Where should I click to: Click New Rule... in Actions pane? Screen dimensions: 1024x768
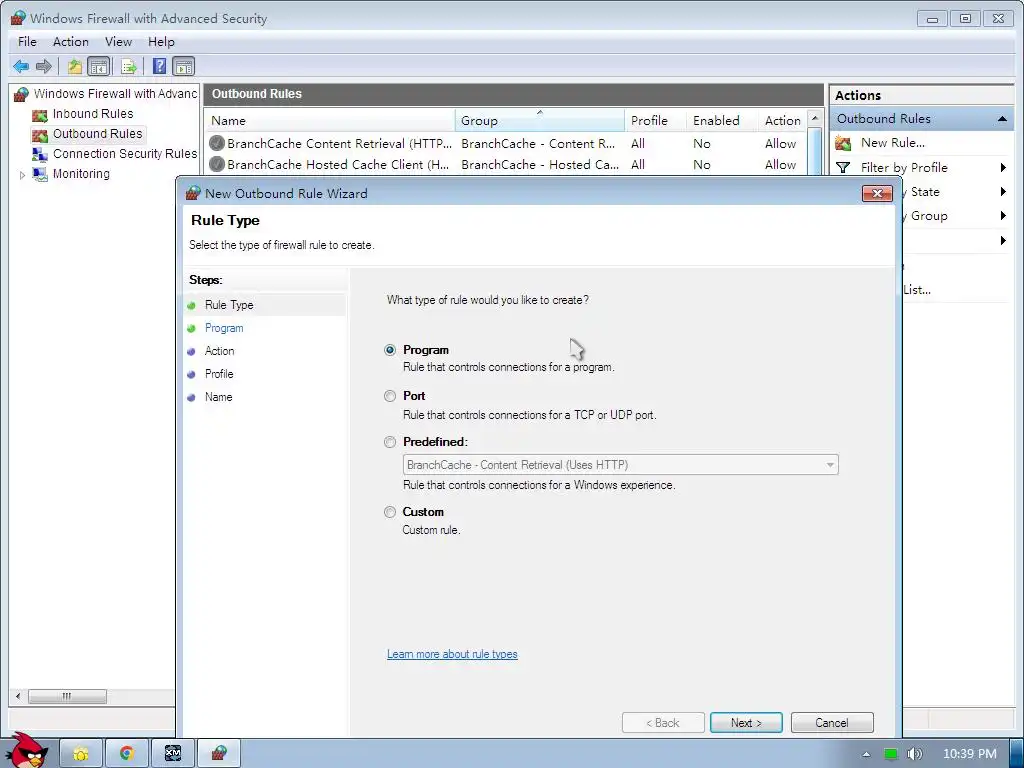click(x=893, y=143)
